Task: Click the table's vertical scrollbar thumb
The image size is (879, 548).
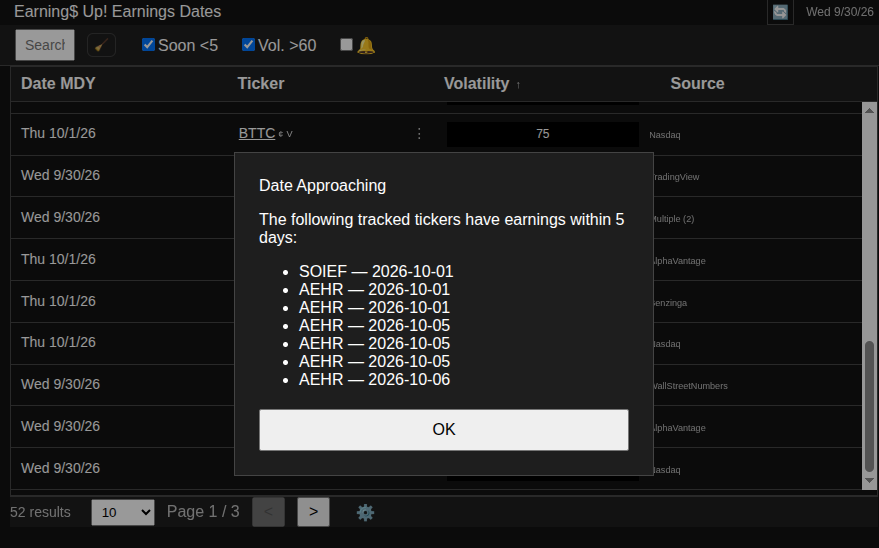Action: point(869,406)
